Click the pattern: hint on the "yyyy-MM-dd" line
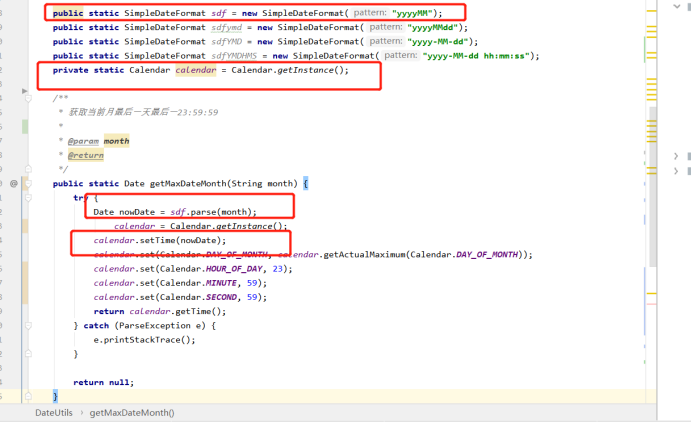This screenshot has height=422, width=692. click(386, 41)
